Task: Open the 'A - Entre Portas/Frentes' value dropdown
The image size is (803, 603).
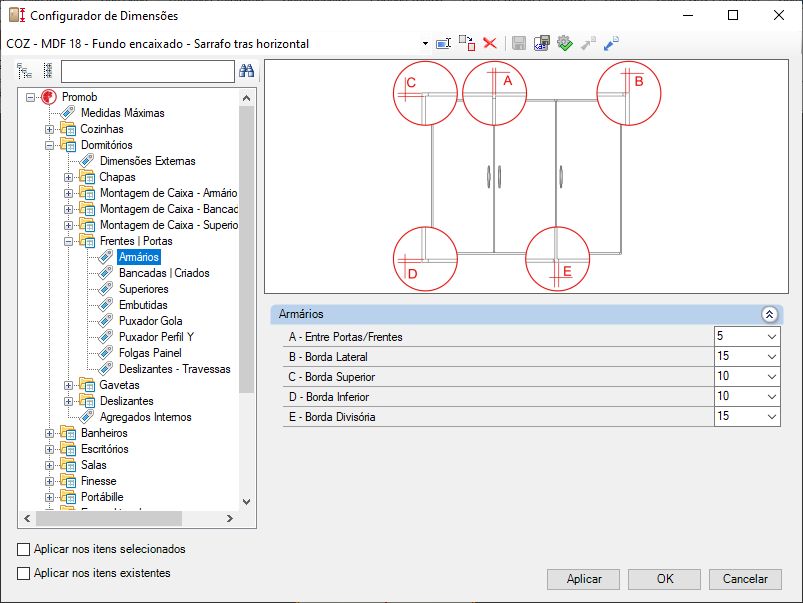Action: point(771,337)
